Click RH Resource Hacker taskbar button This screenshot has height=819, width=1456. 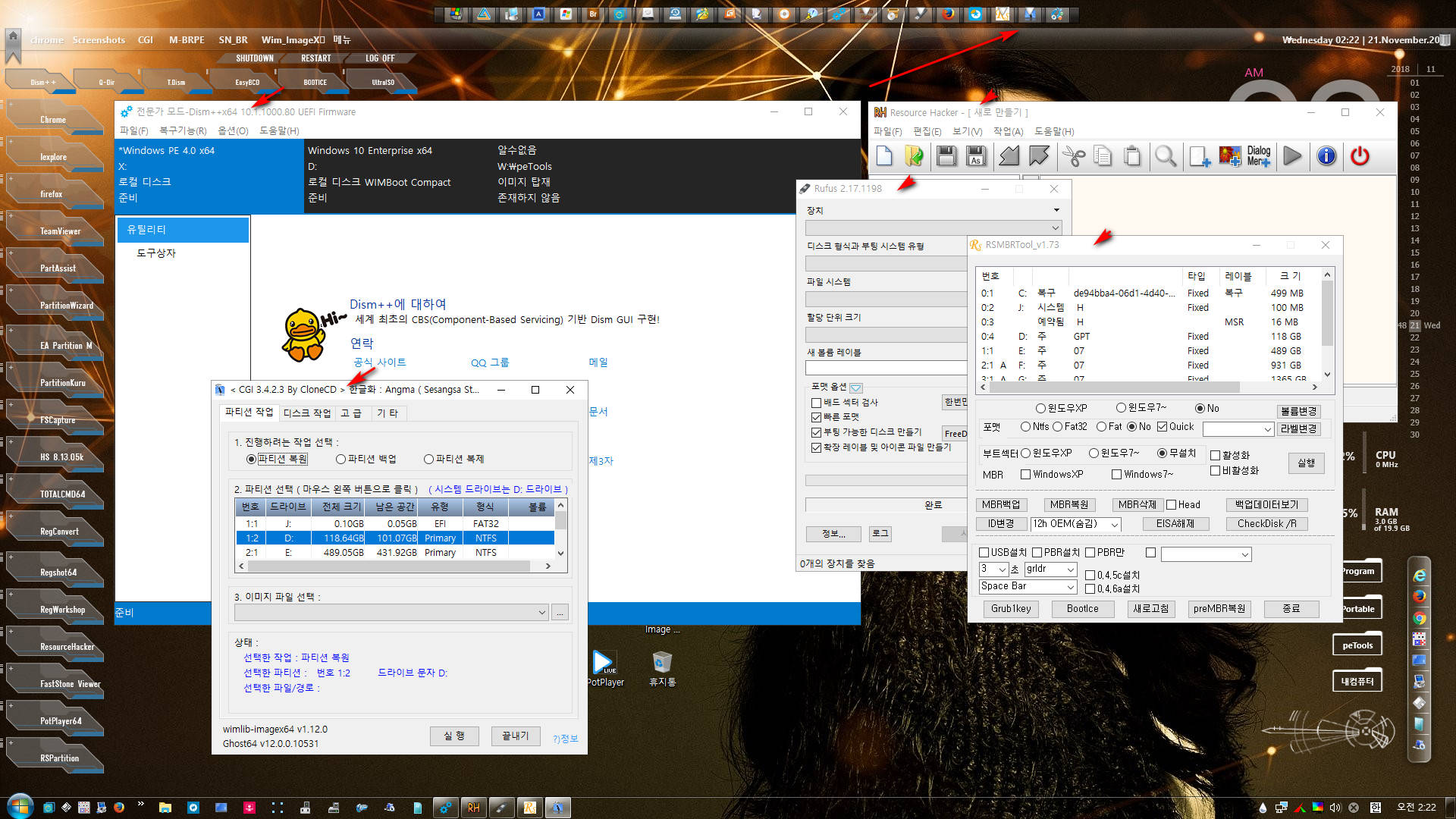473,808
